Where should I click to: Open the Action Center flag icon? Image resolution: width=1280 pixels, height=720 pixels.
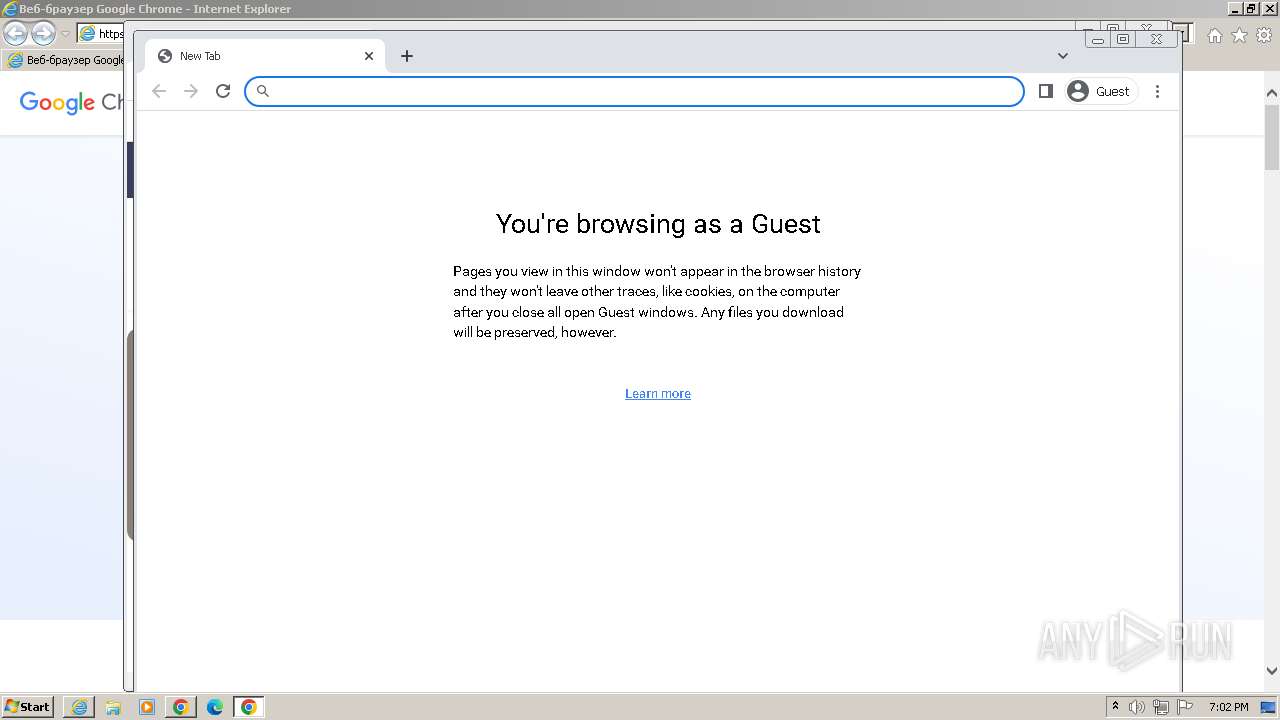tap(1185, 707)
